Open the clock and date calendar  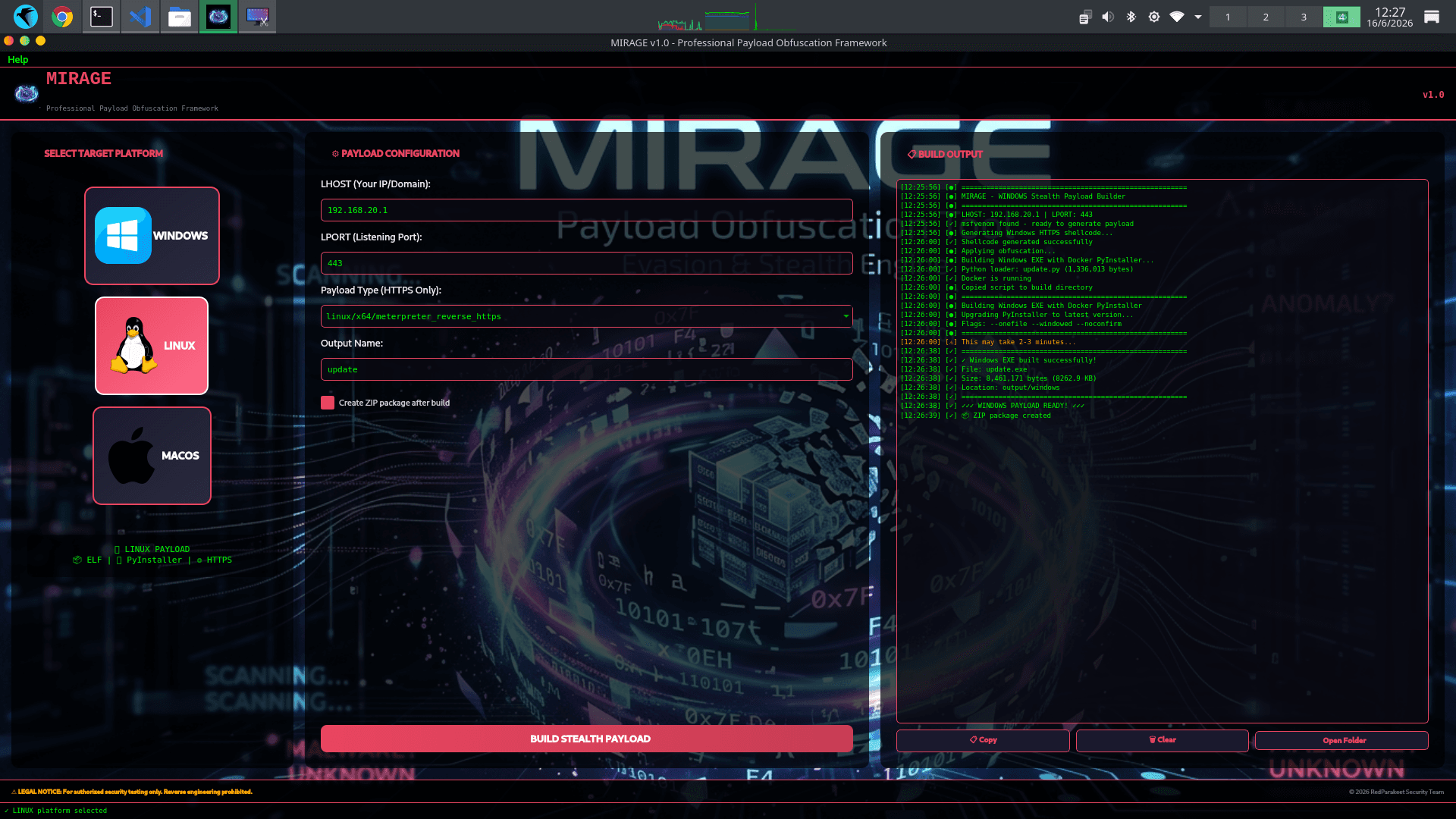coord(1389,17)
